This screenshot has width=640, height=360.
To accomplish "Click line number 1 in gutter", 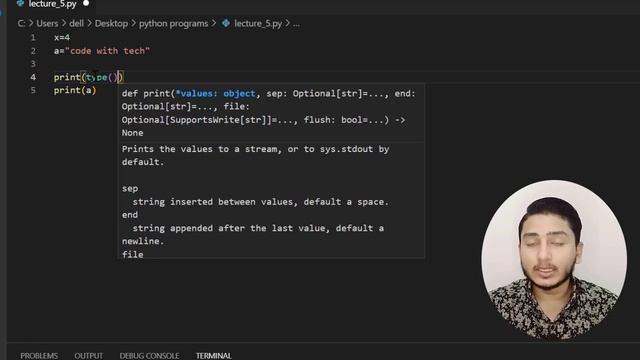I will pos(33,38).
